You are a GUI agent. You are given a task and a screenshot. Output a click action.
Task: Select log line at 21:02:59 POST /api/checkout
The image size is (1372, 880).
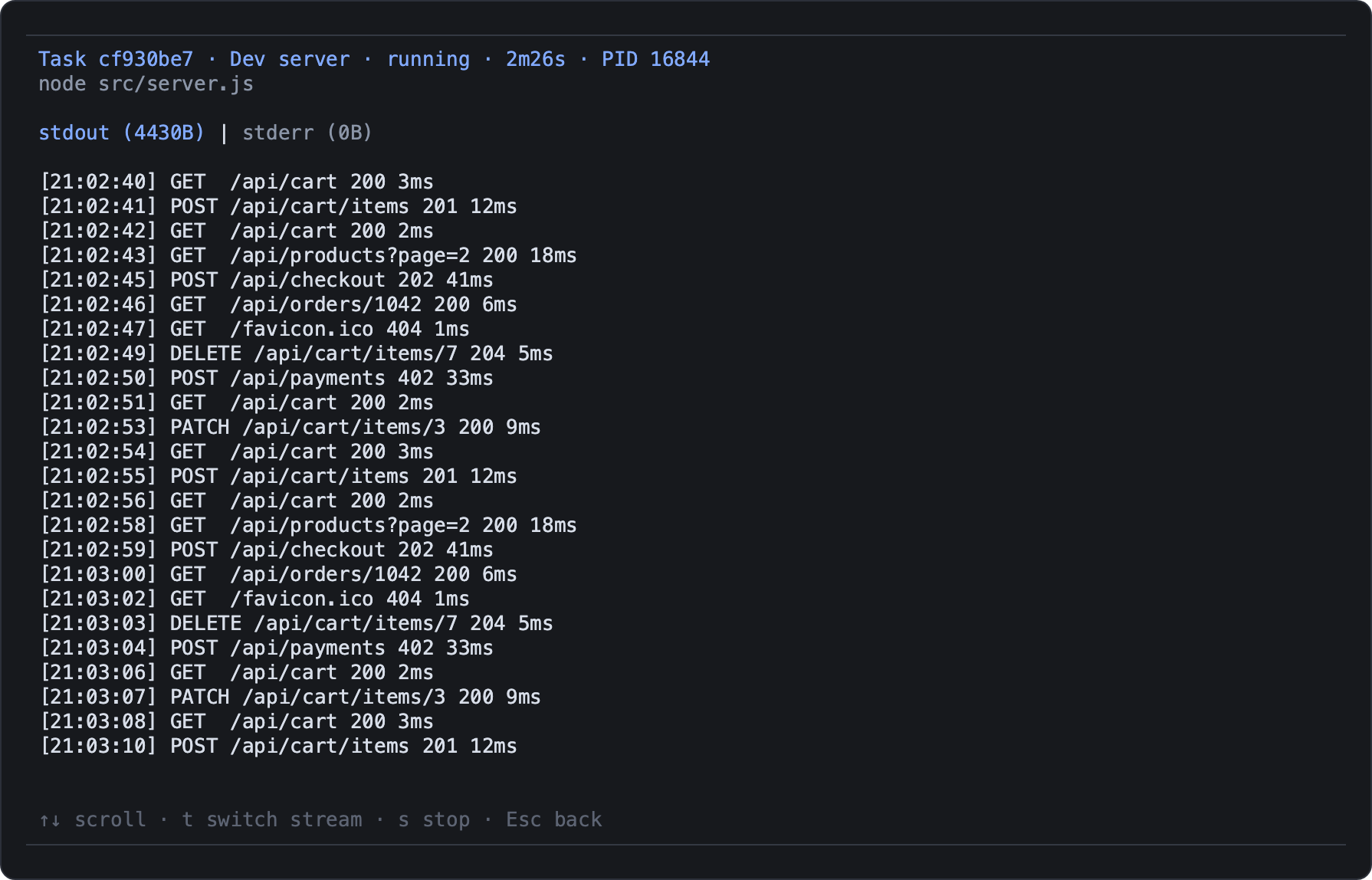(267, 550)
